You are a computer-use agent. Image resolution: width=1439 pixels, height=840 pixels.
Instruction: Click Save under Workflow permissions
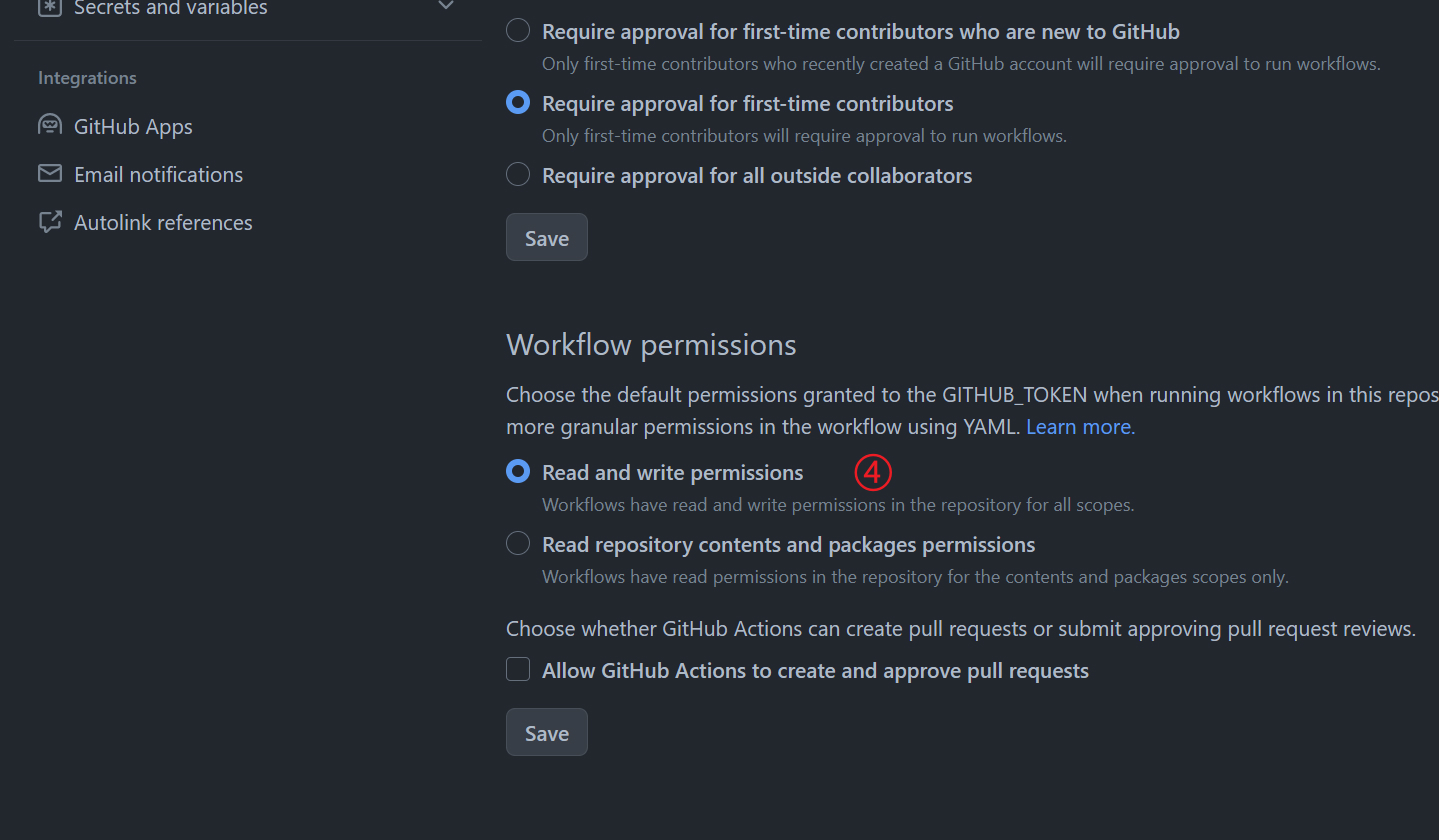pyautogui.click(x=546, y=731)
